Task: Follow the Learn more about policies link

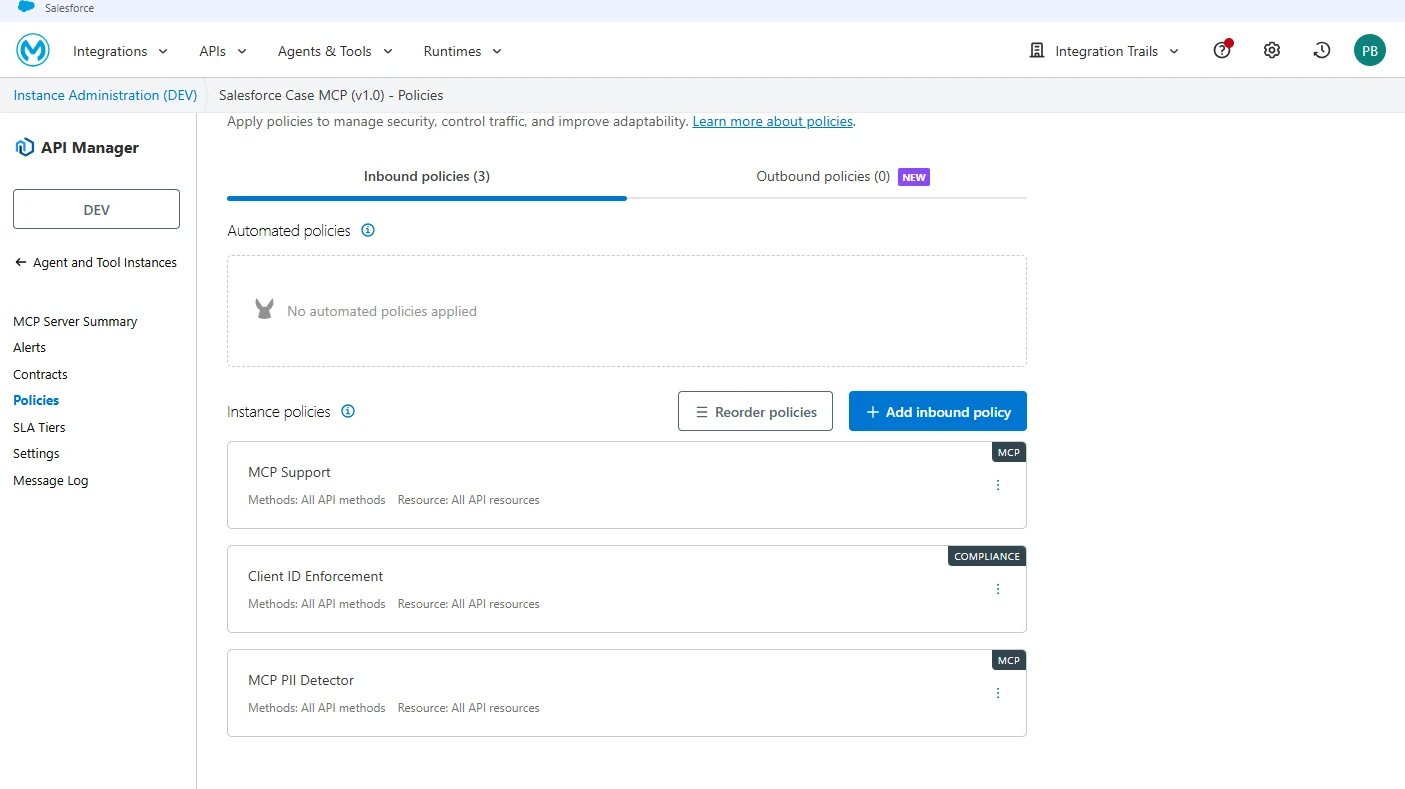Action: point(773,121)
